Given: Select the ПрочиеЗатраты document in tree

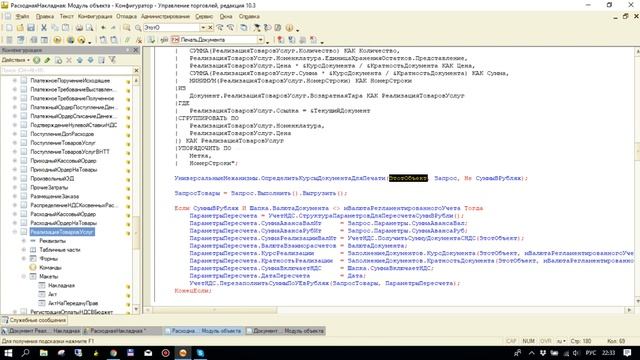Looking at the screenshot, I should pos(49,187).
